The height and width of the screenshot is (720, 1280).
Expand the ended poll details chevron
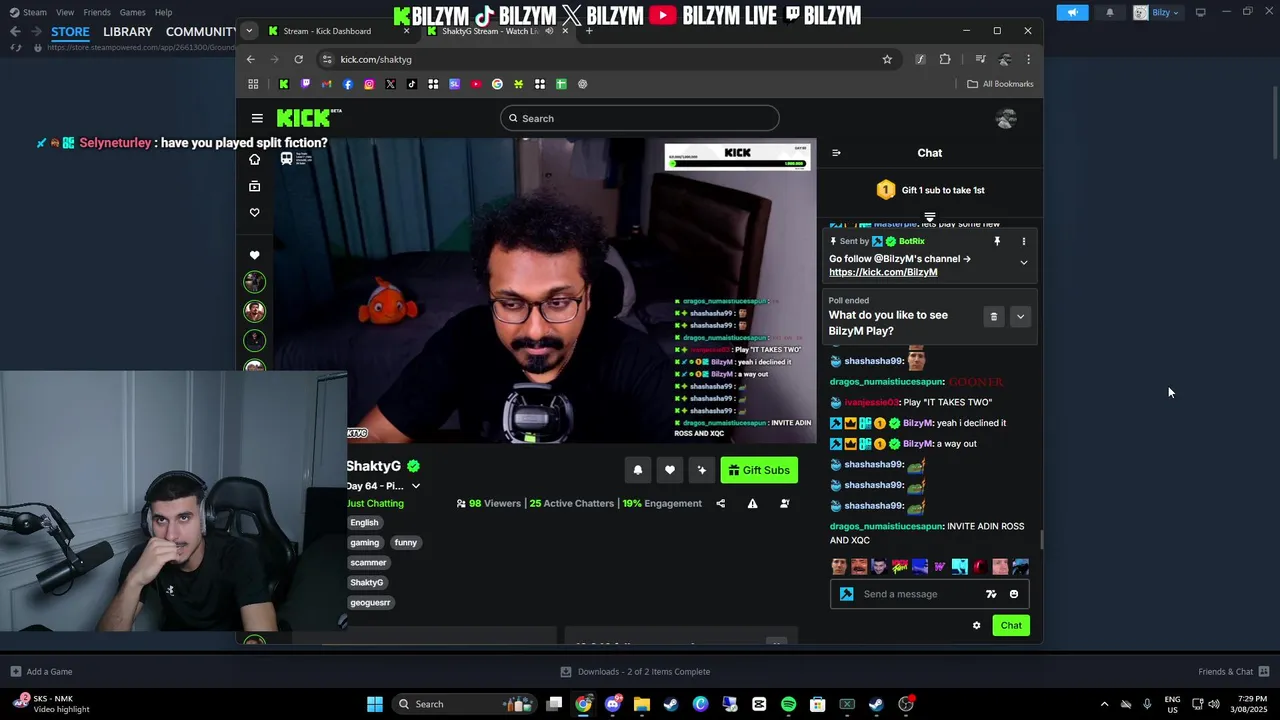tap(1020, 316)
